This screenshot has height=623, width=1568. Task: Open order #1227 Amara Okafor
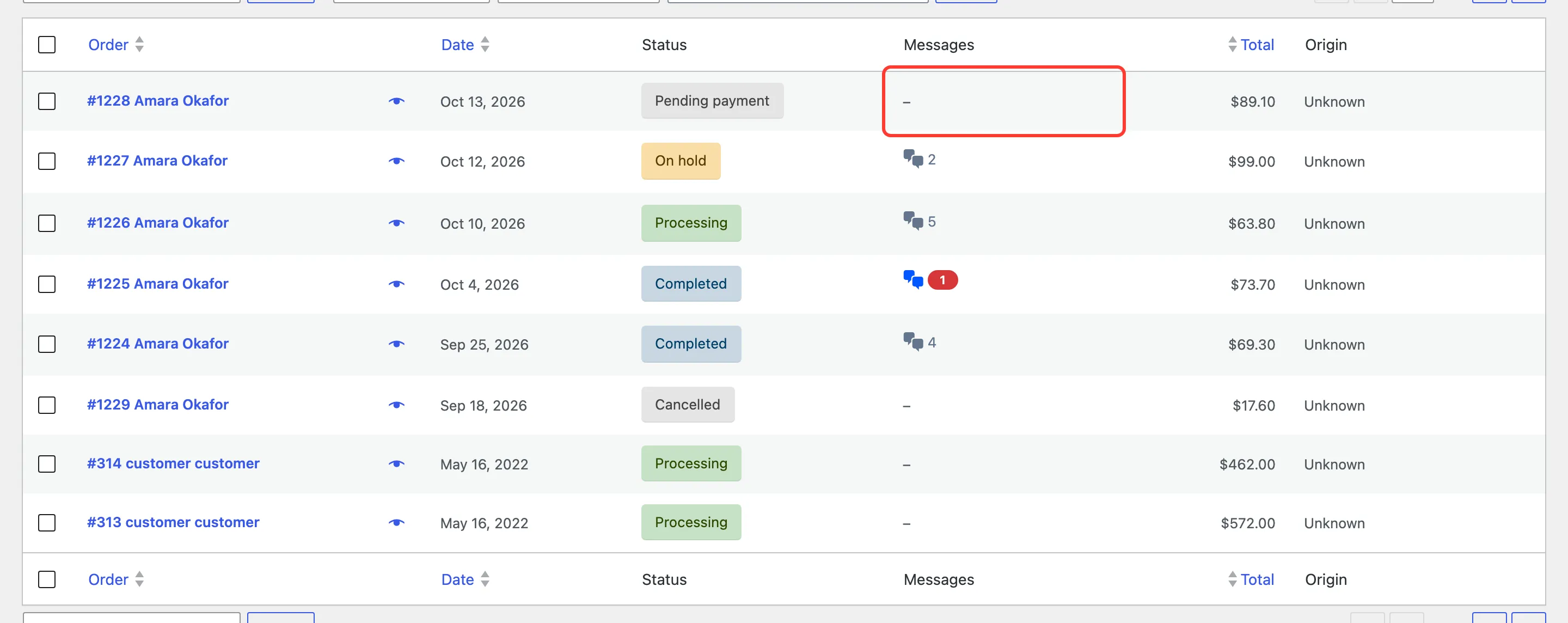[x=157, y=161]
